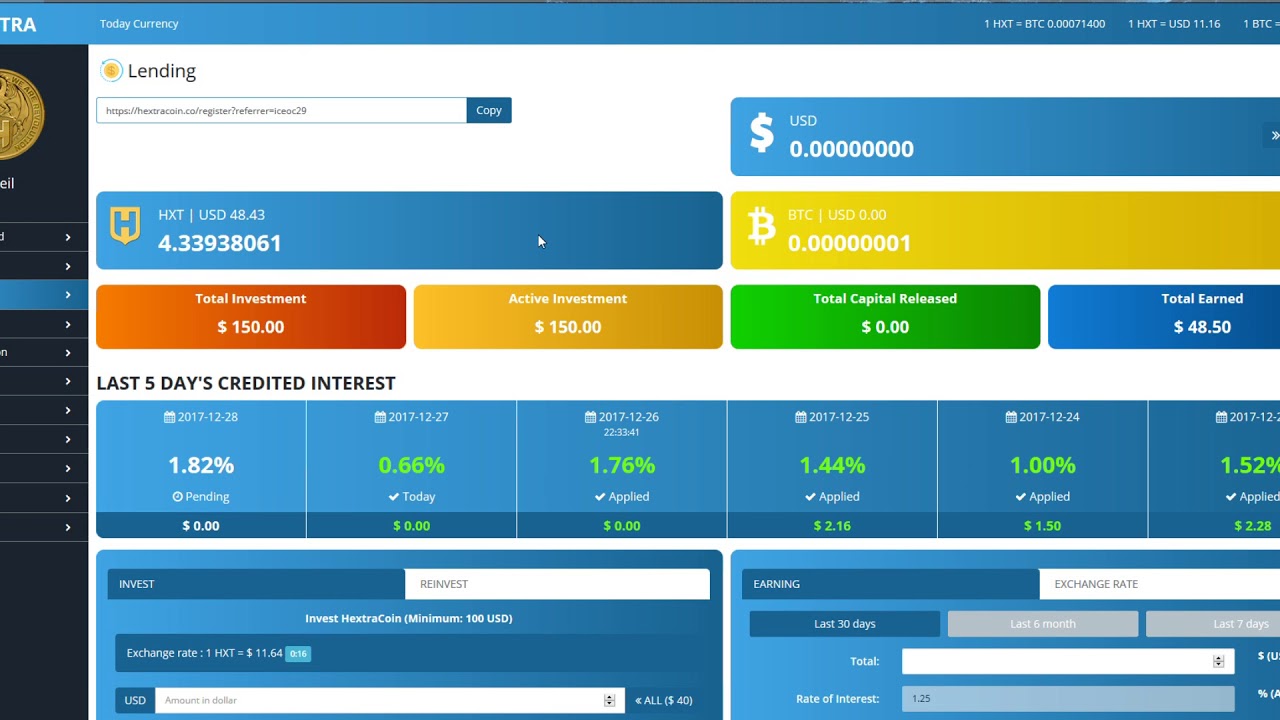Click the calendar icon beside 2017-12-24
This screenshot has height=720, width=1280.
coord(1011,417)
